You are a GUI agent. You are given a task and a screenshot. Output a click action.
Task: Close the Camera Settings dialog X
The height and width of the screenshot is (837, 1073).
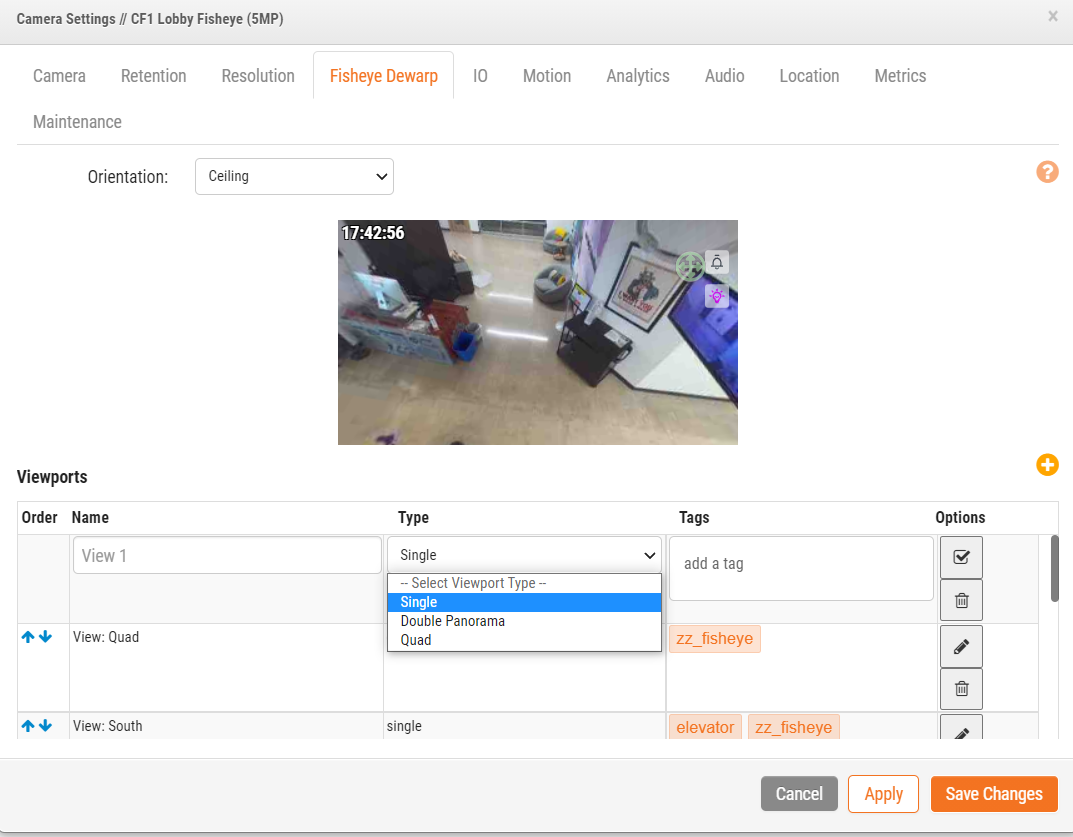coord(1052,16)
